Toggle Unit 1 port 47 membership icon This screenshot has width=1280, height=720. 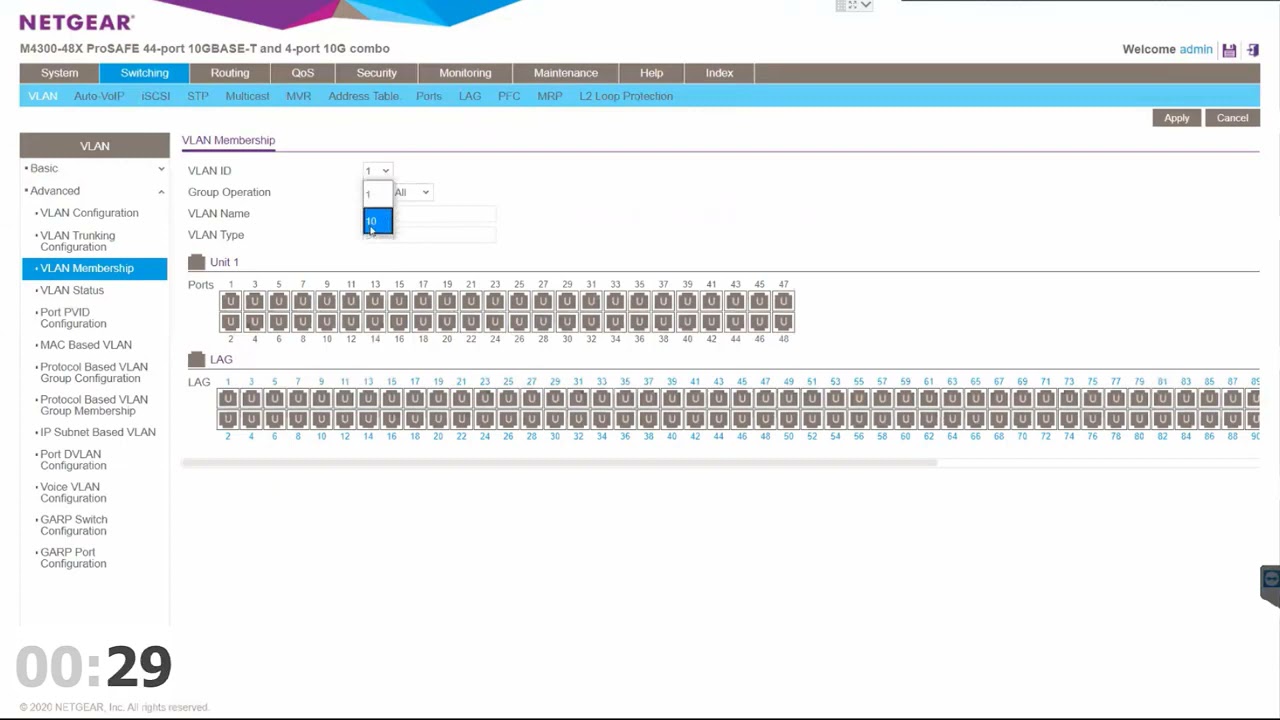(783, 301)
